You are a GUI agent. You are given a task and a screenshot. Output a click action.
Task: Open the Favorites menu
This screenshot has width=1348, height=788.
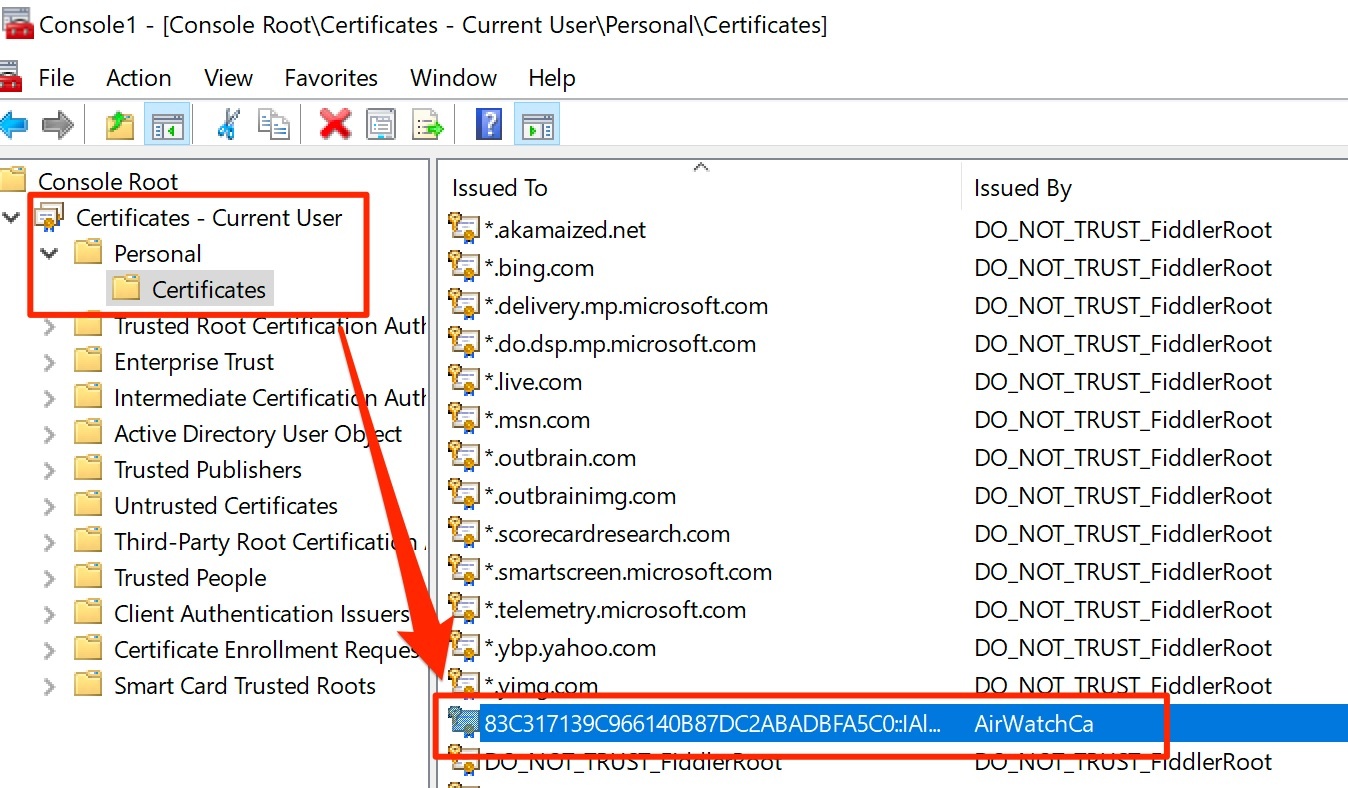[x=331, y=78]
